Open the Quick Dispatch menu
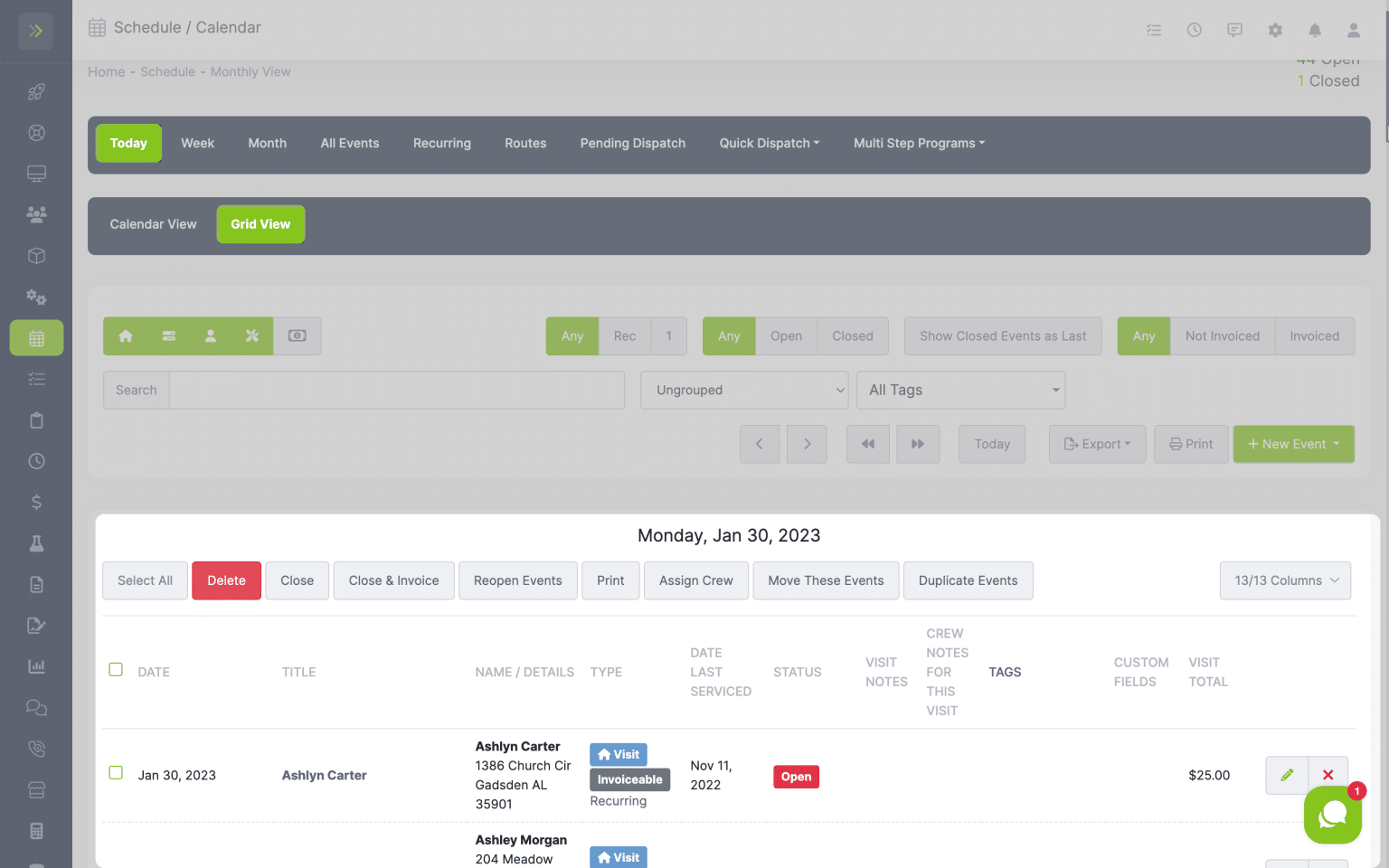 coord(769,143)
